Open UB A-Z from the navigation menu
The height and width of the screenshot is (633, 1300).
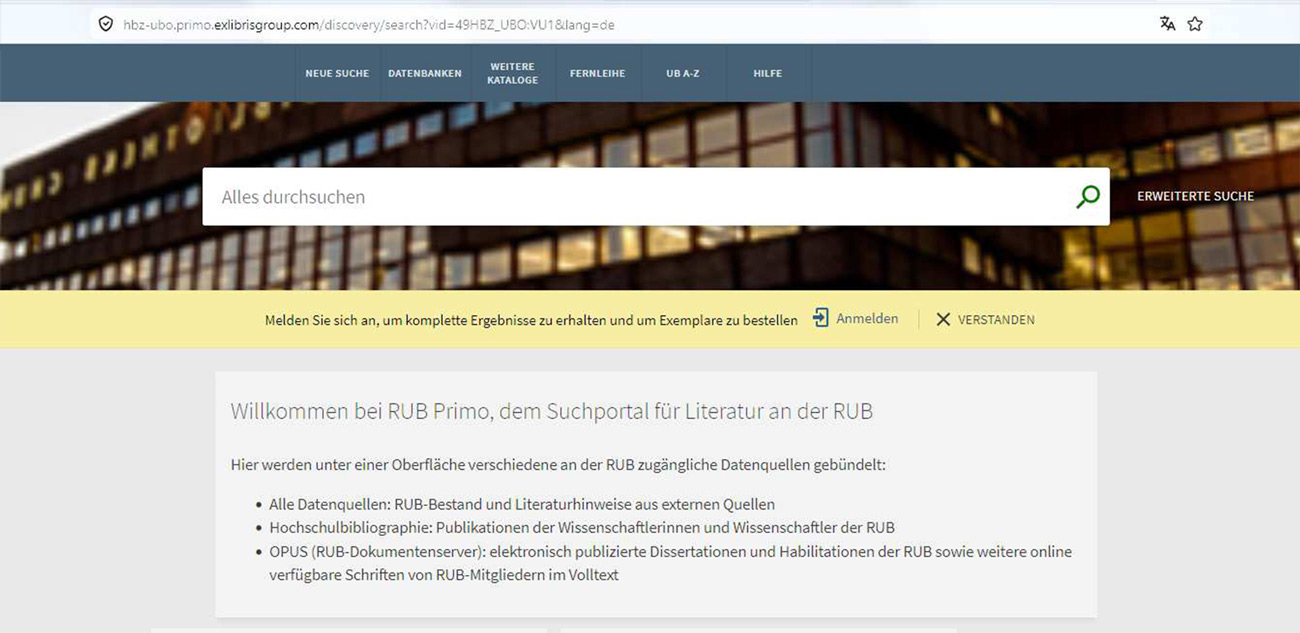coord(682,72)
